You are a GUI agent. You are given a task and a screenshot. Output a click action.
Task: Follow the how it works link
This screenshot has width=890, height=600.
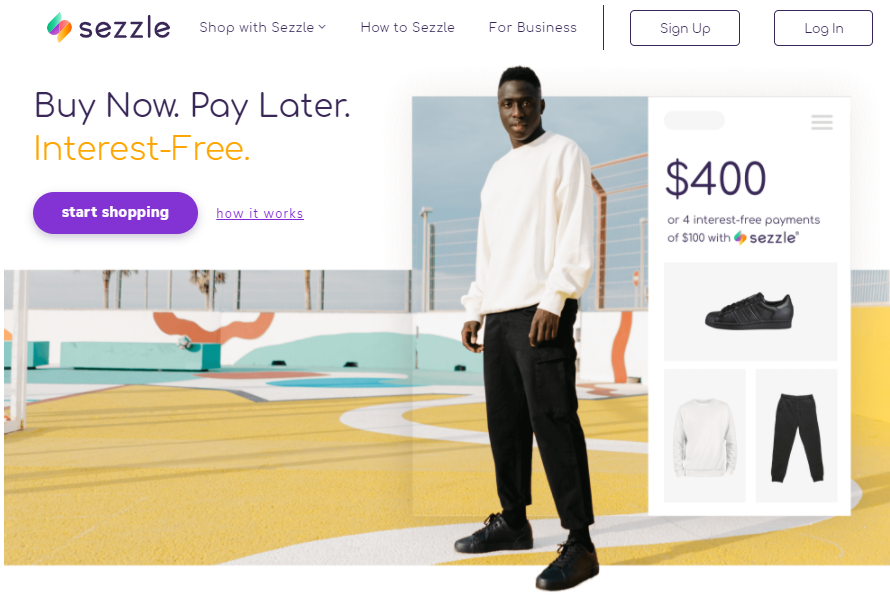coord(260,213)
